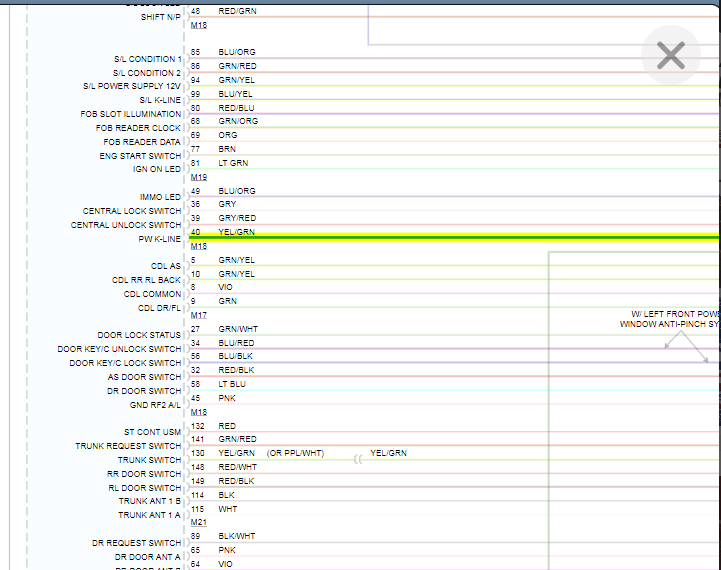
Task: Click the CDL COMMON label
Action: (152, 294)
